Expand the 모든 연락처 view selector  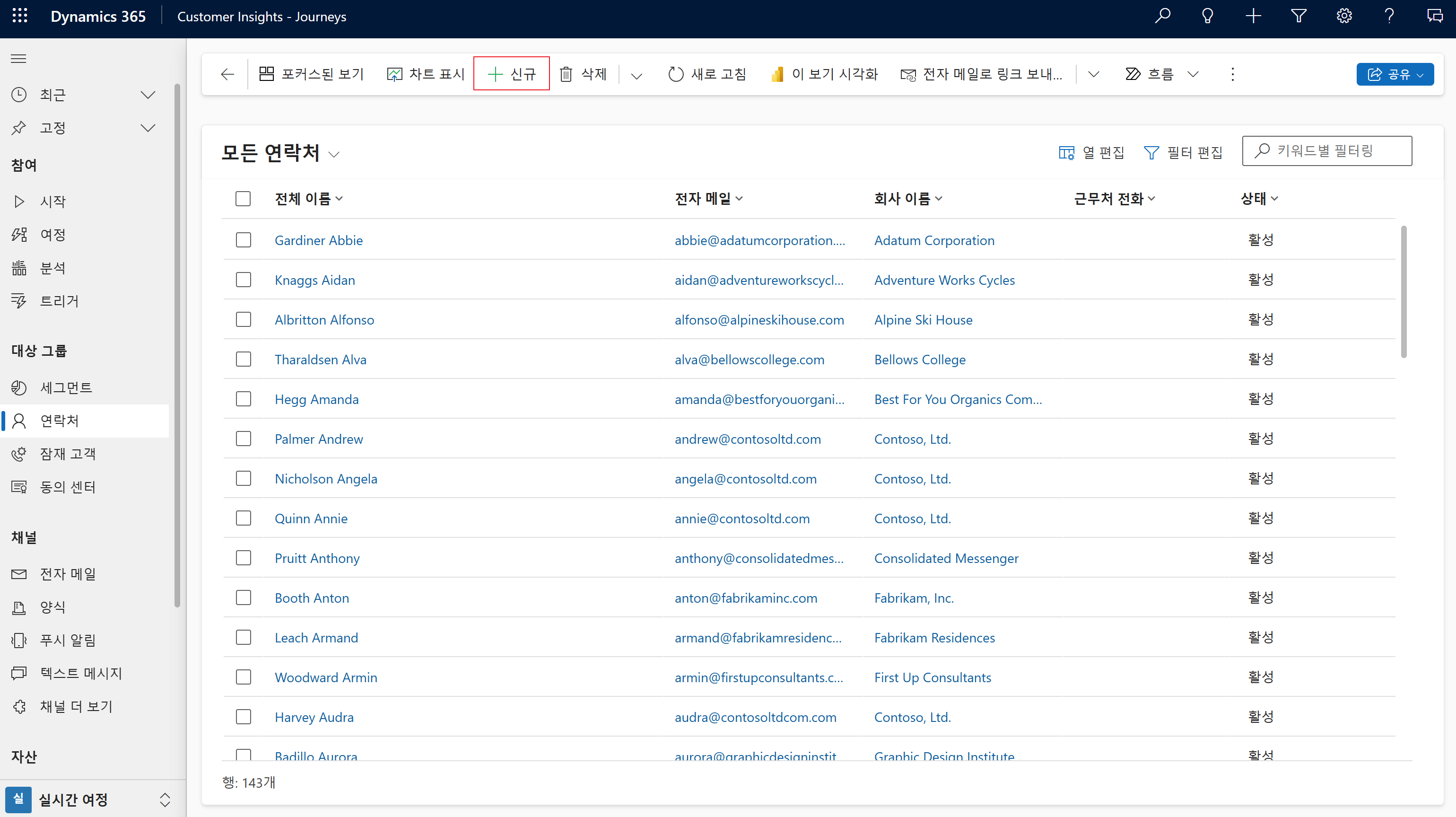334,154
